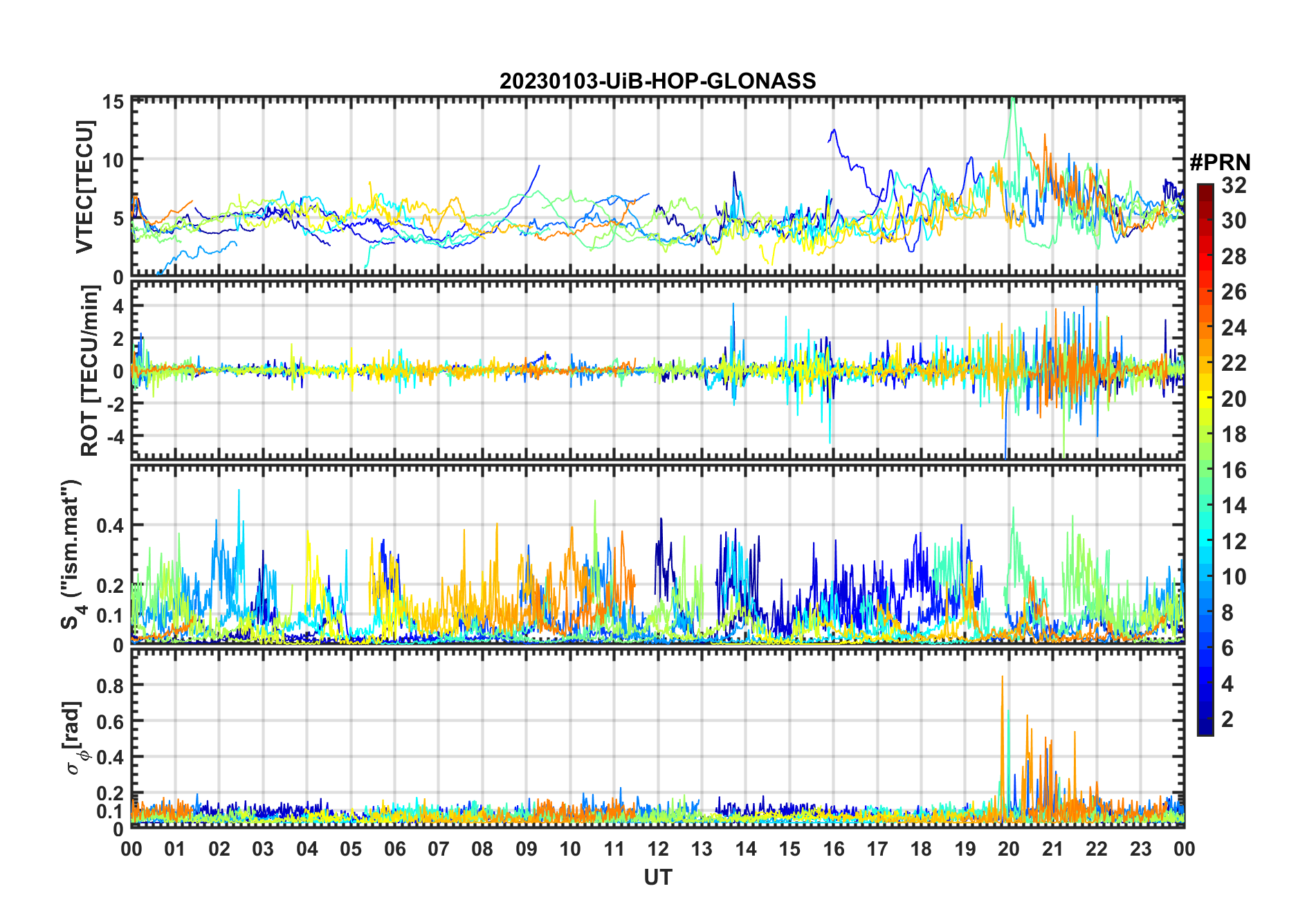Click the PRN colorbar strip
This screenshot has height=920, width=1316.
click(x=1205, y=459)
